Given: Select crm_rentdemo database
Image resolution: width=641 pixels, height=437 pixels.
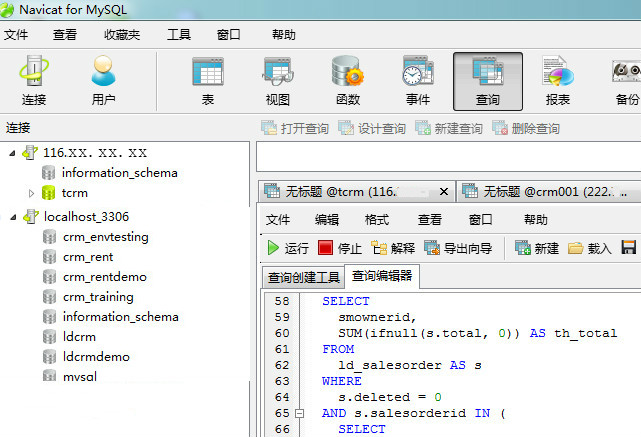Looking at the screenshot, I should pyautogui.click(x=105, y=277).
